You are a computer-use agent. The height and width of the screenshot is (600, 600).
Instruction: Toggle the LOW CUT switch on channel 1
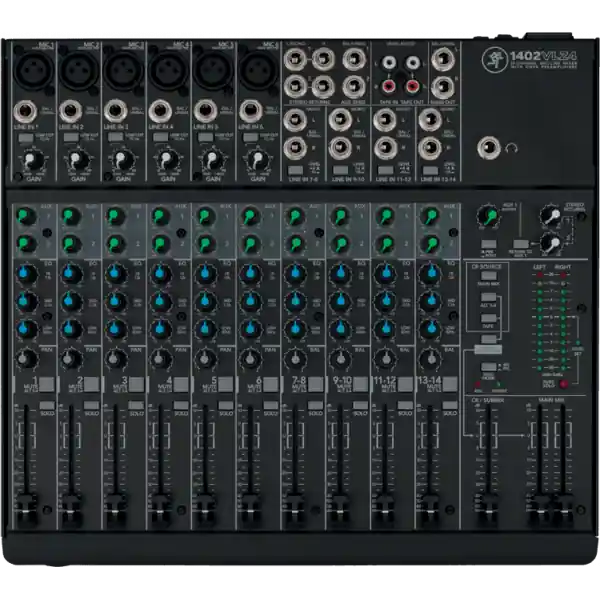click(26, 137)
